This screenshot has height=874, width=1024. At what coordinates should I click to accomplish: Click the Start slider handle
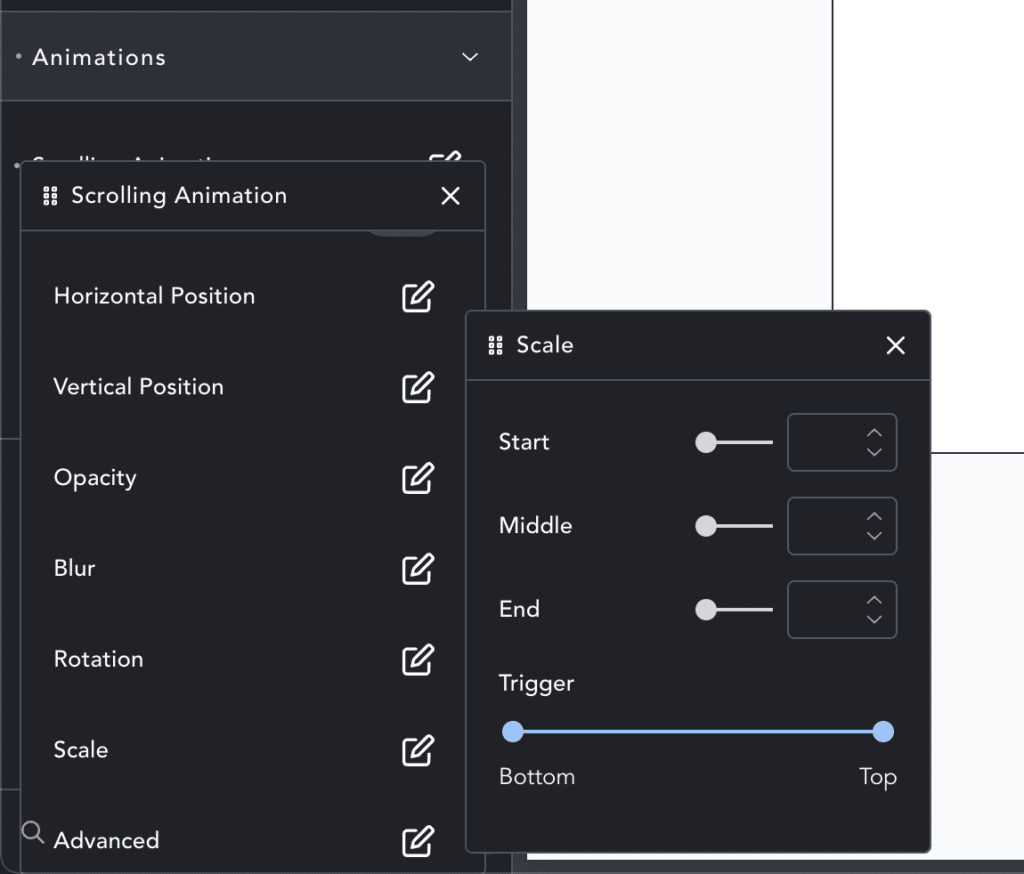(x=706, y=442)
